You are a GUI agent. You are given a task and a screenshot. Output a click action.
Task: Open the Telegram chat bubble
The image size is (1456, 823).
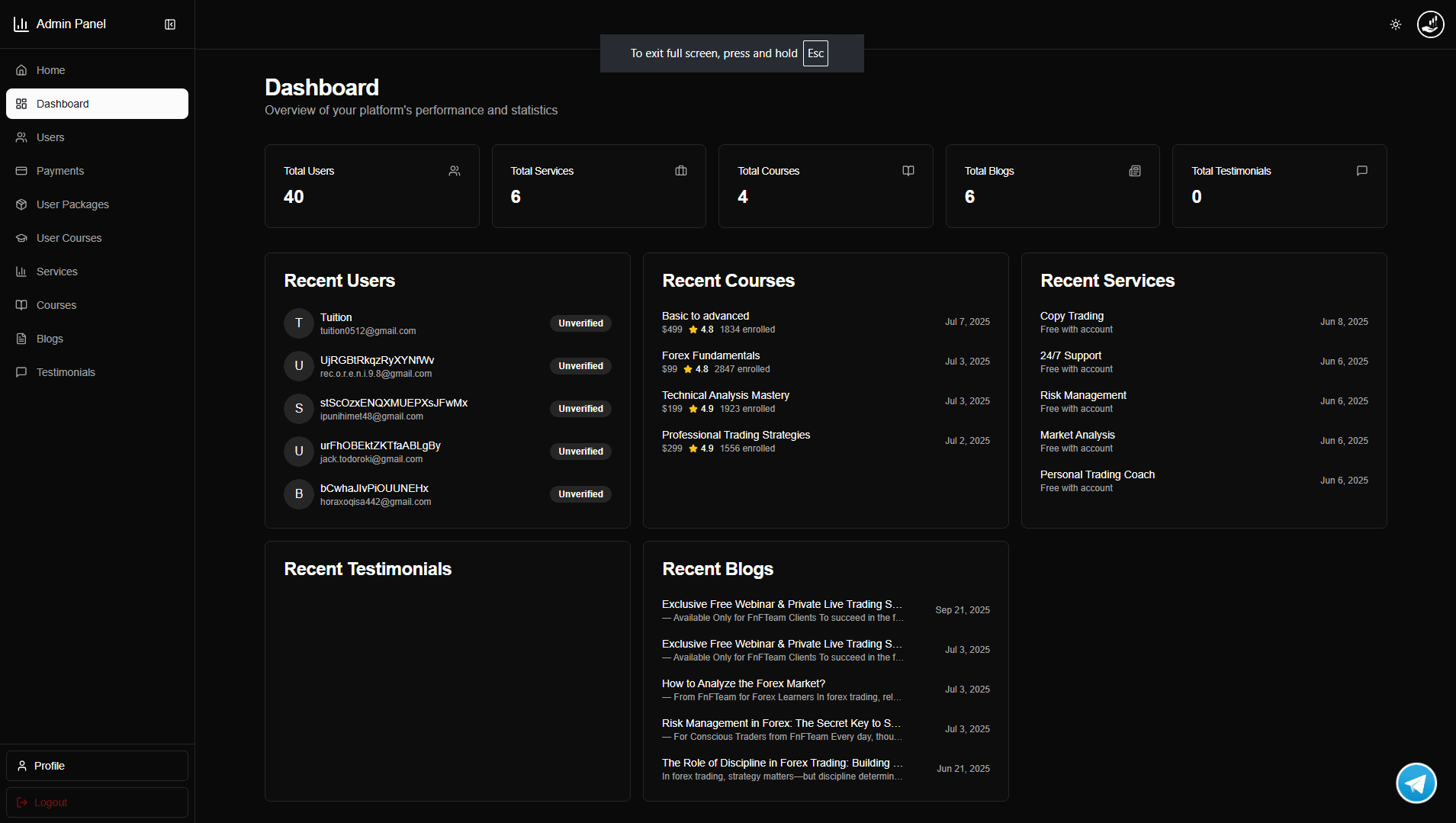[1416, 783]
